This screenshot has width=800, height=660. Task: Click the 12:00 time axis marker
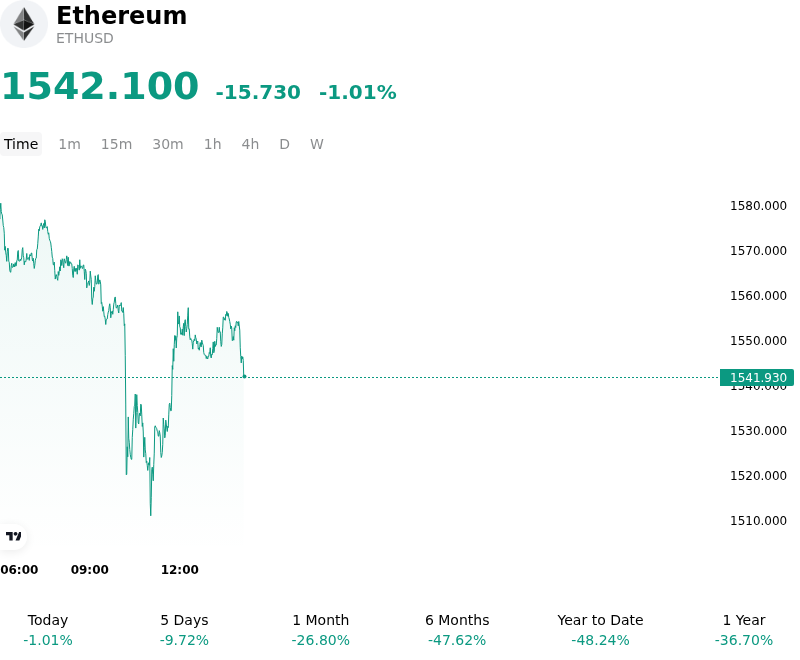(180, 570)
